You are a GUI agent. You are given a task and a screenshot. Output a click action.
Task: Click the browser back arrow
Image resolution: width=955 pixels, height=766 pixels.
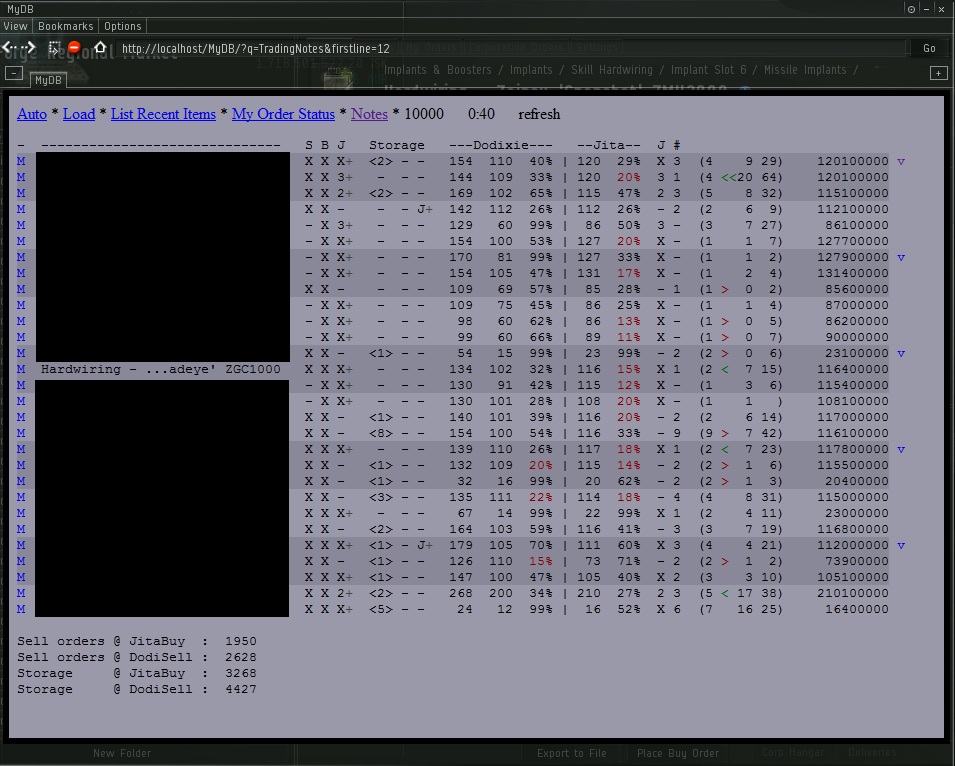8,47
